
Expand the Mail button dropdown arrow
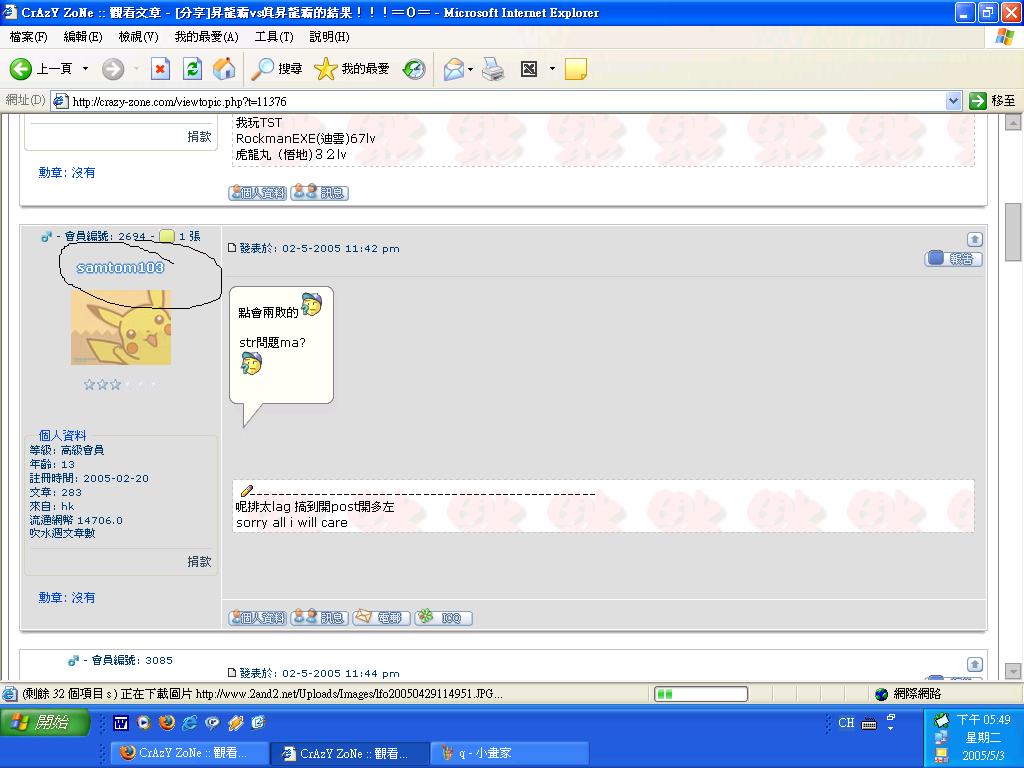(x=470, y=69)
